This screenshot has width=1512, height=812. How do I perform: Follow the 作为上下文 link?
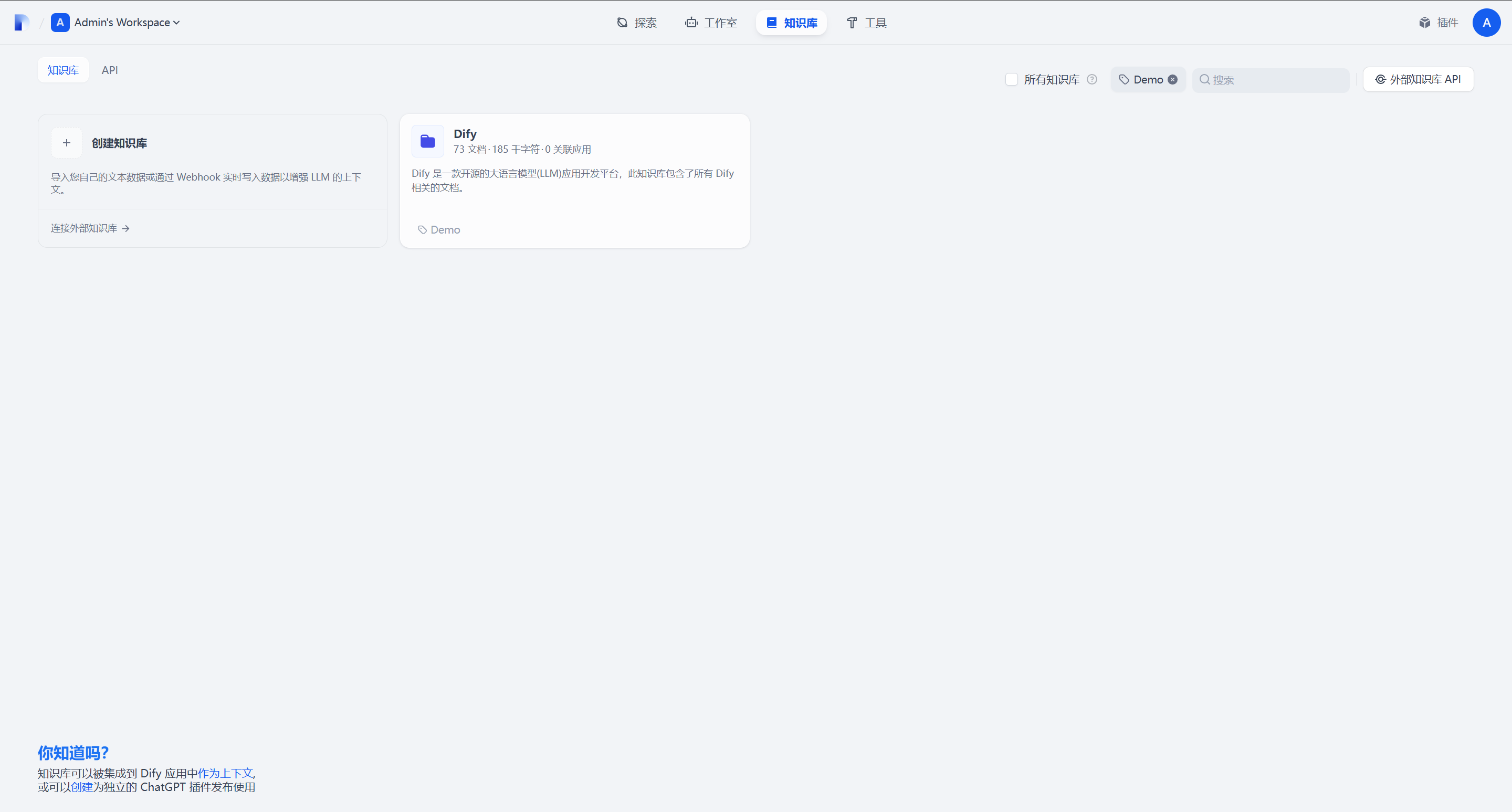[x=225, y=773]
